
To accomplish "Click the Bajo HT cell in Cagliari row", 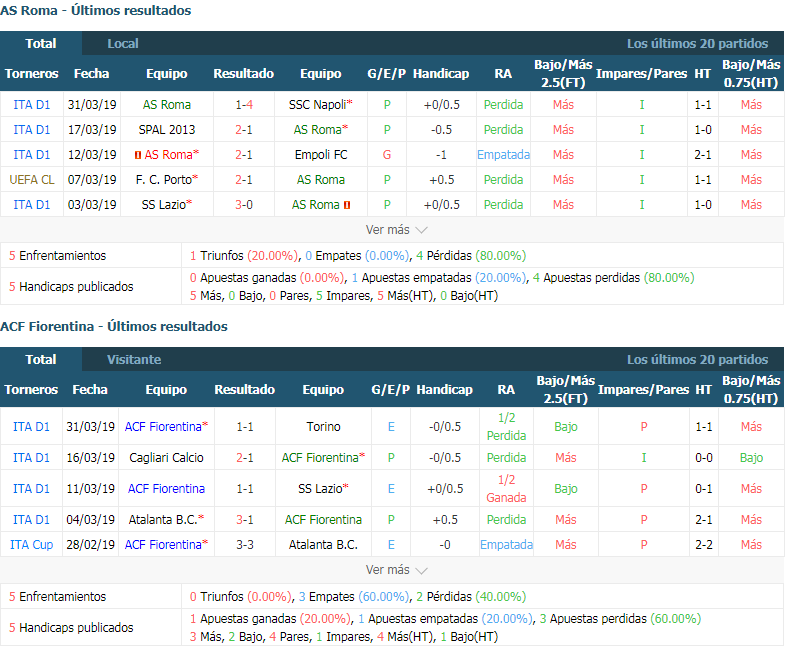I will [x=751, y=458].
